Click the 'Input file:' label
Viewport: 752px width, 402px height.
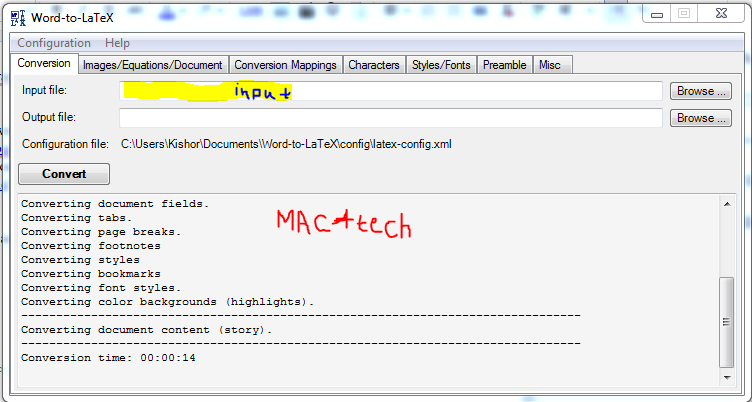click(x=45, y=90)
